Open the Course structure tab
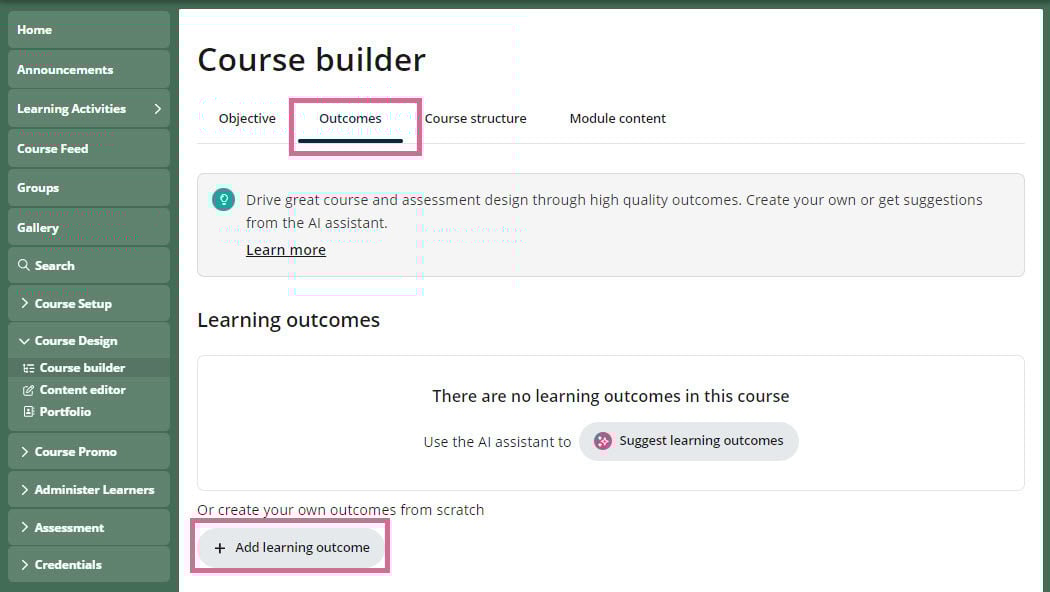The width and height of the screenshot is (1050, 592). (475, 118)
